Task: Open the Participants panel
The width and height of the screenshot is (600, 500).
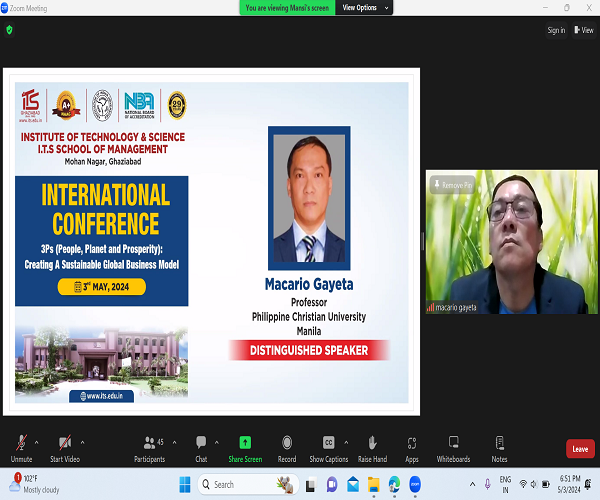Action: click(150, 449)
